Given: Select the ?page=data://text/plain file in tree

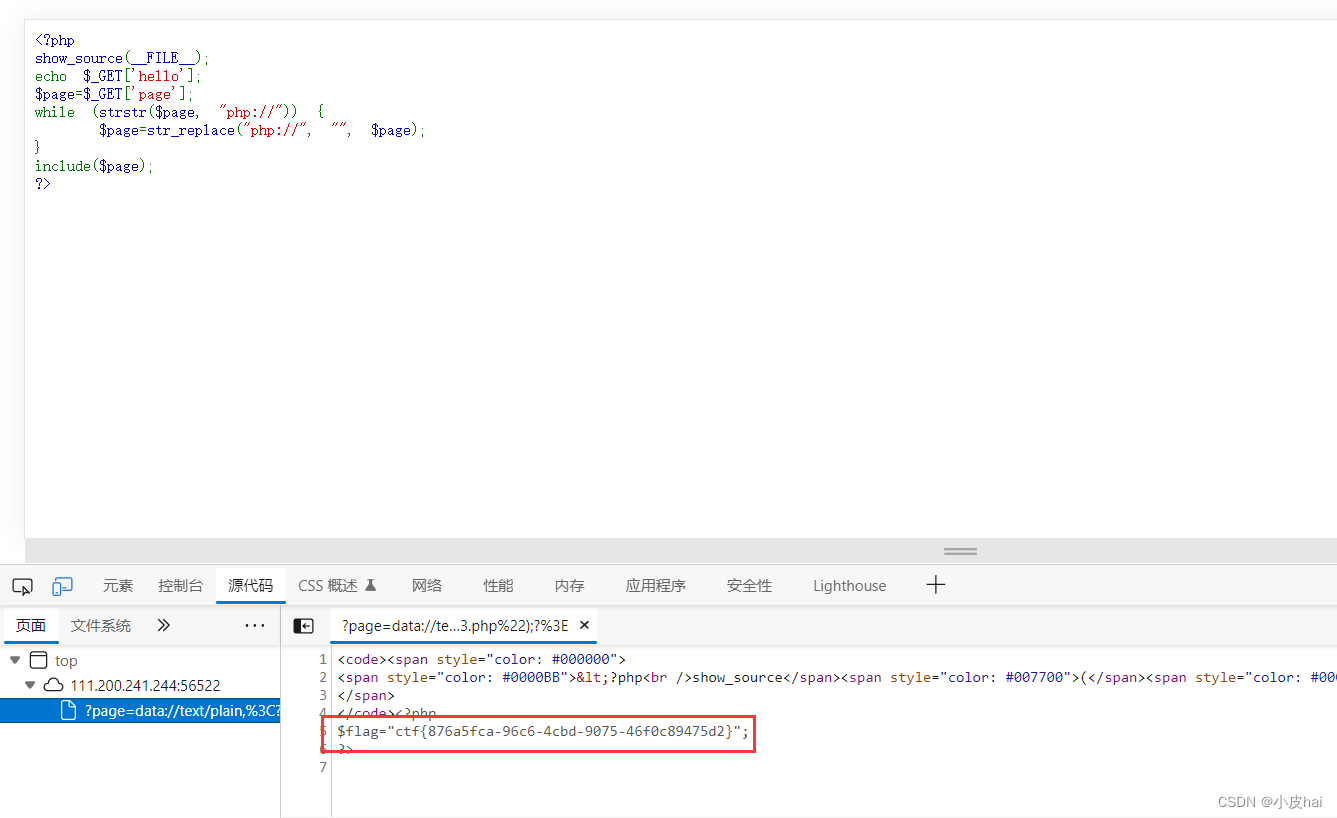Looking at the screenshot, I should pos(140,711).
